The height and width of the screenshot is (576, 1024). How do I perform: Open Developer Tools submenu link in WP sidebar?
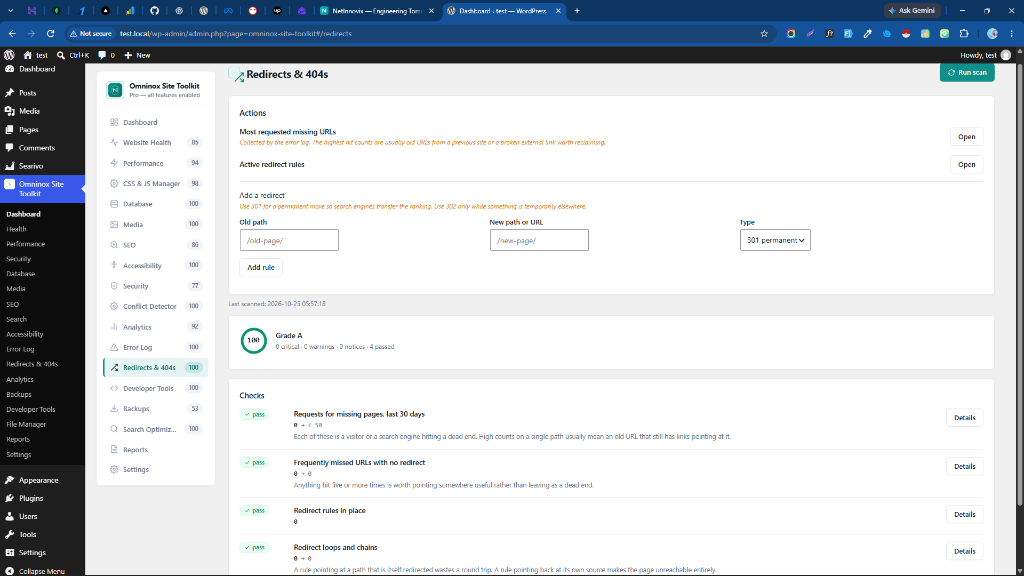click(31, 409)
